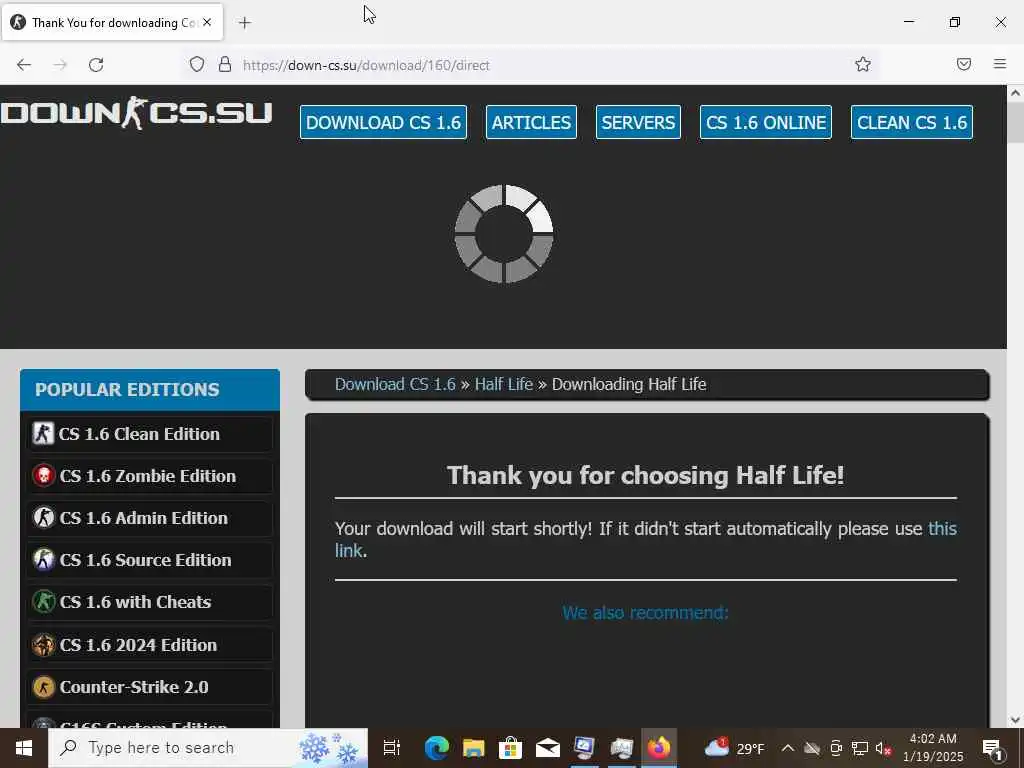
Task: Click the taskbar search box
Action: tap(208, 748)
